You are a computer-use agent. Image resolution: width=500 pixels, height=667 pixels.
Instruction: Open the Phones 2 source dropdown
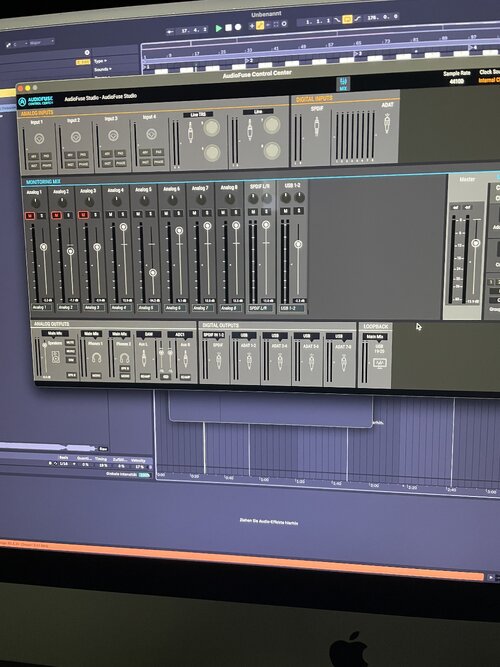[119, 334]
